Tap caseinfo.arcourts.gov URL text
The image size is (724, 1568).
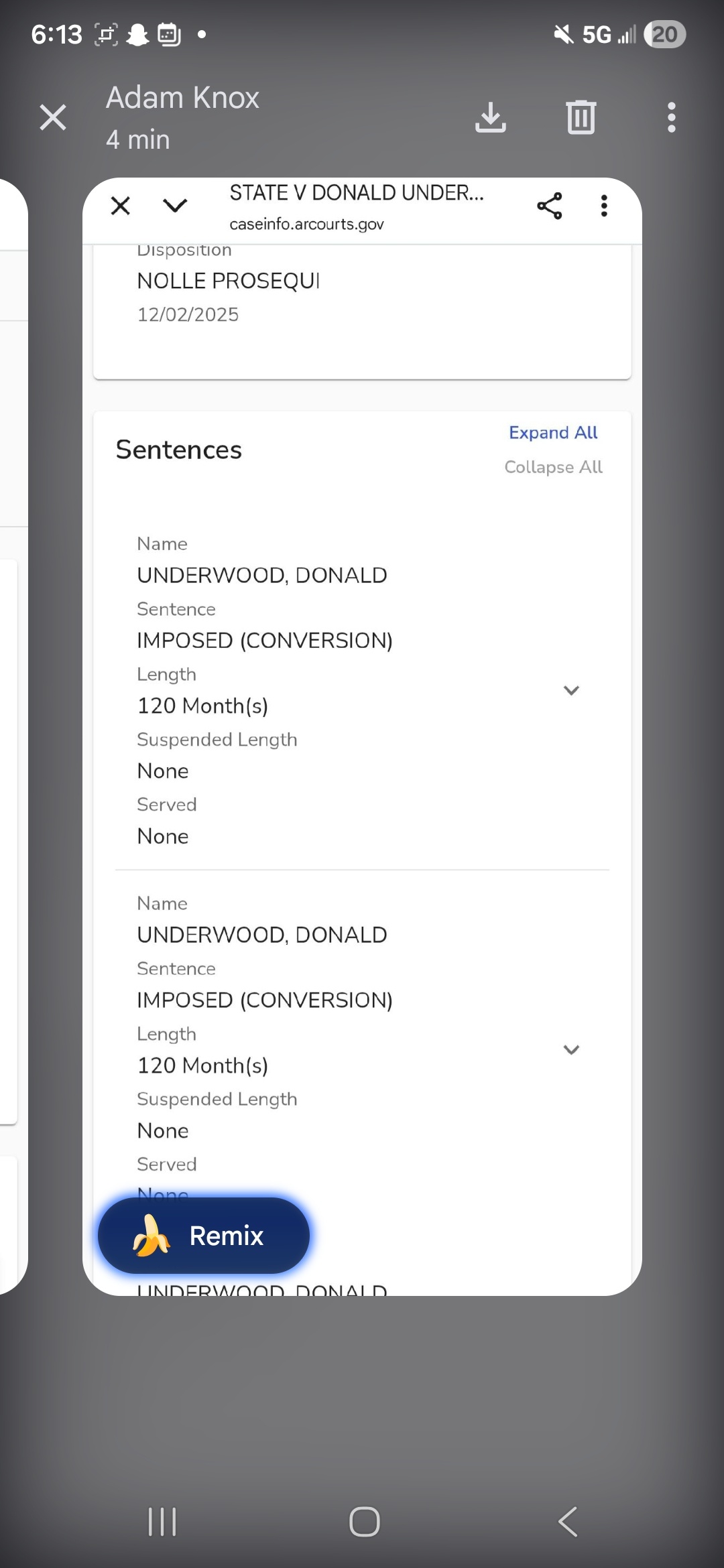point(306,224)
